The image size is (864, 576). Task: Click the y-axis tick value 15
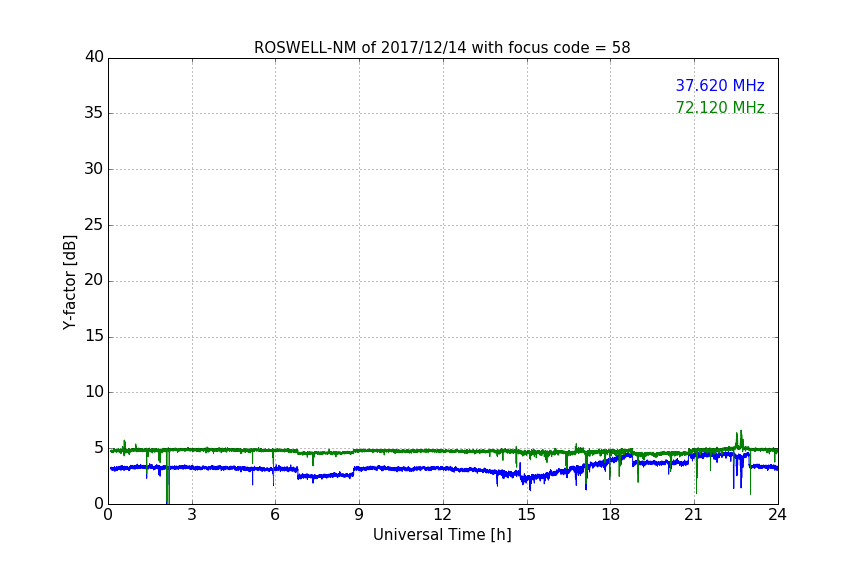tap(94, 336)
